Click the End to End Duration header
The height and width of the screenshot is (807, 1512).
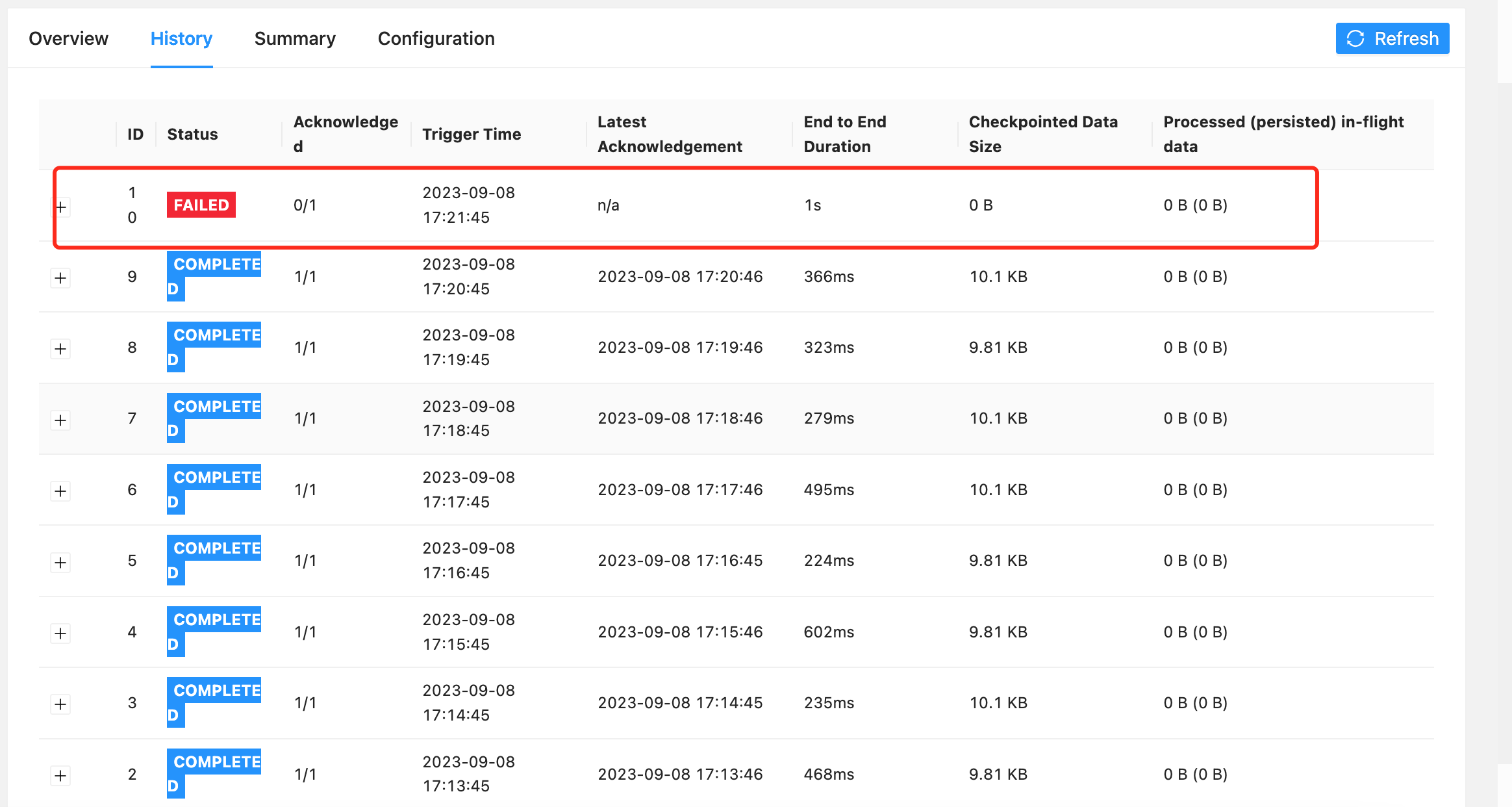coord(845,134)
